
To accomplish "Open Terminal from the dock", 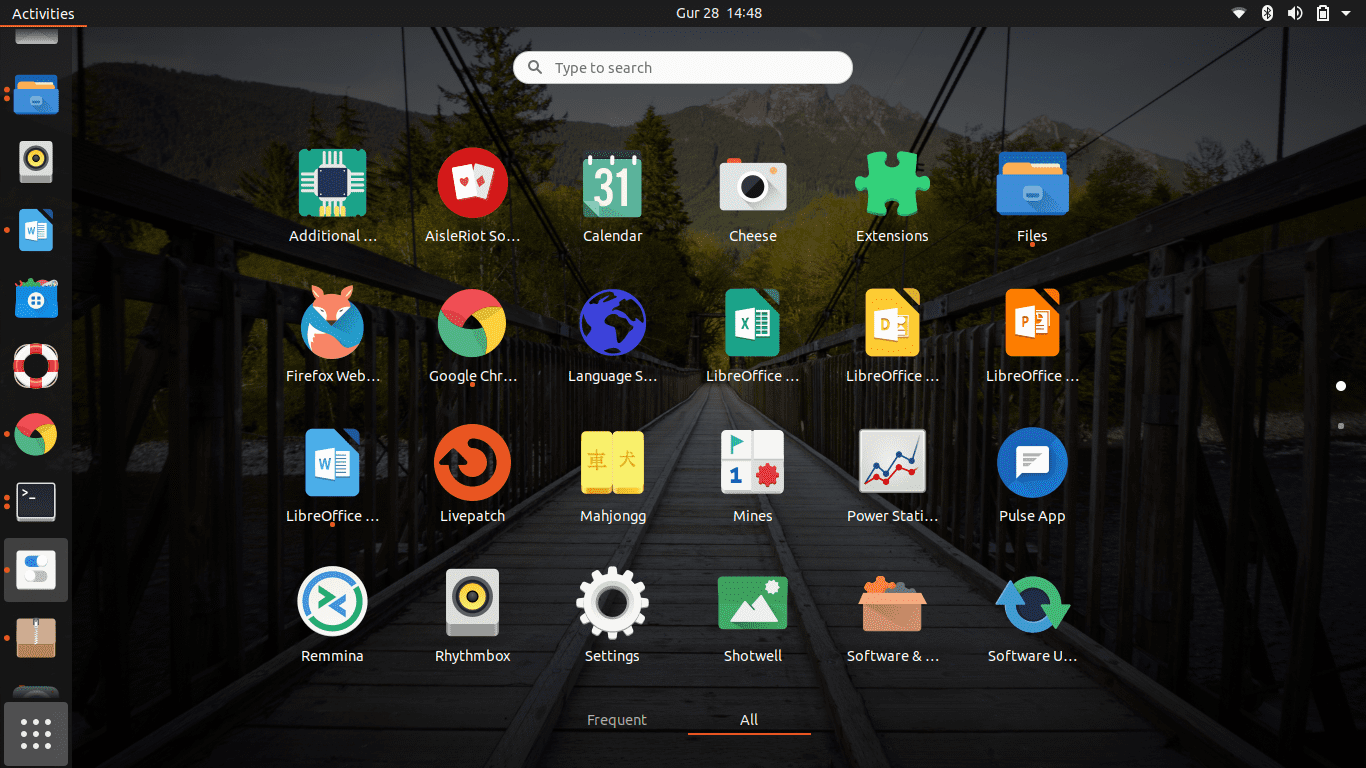I will (x=36, y=502).
